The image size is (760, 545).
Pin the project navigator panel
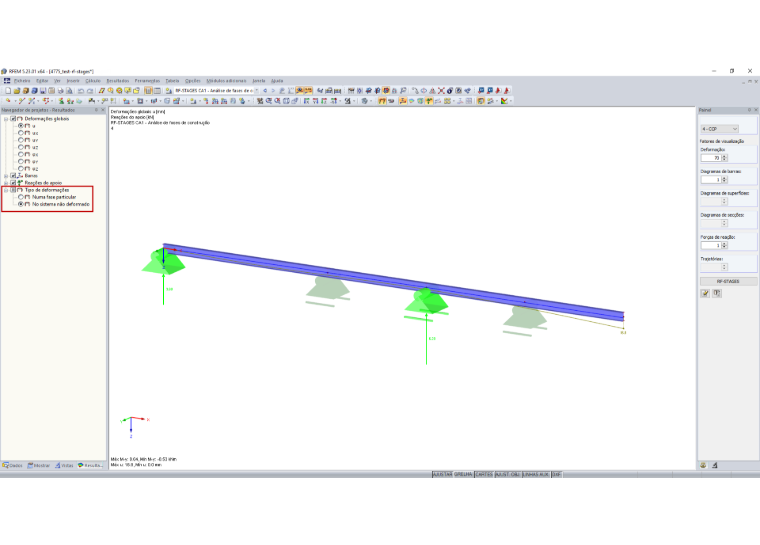[96, 110]
